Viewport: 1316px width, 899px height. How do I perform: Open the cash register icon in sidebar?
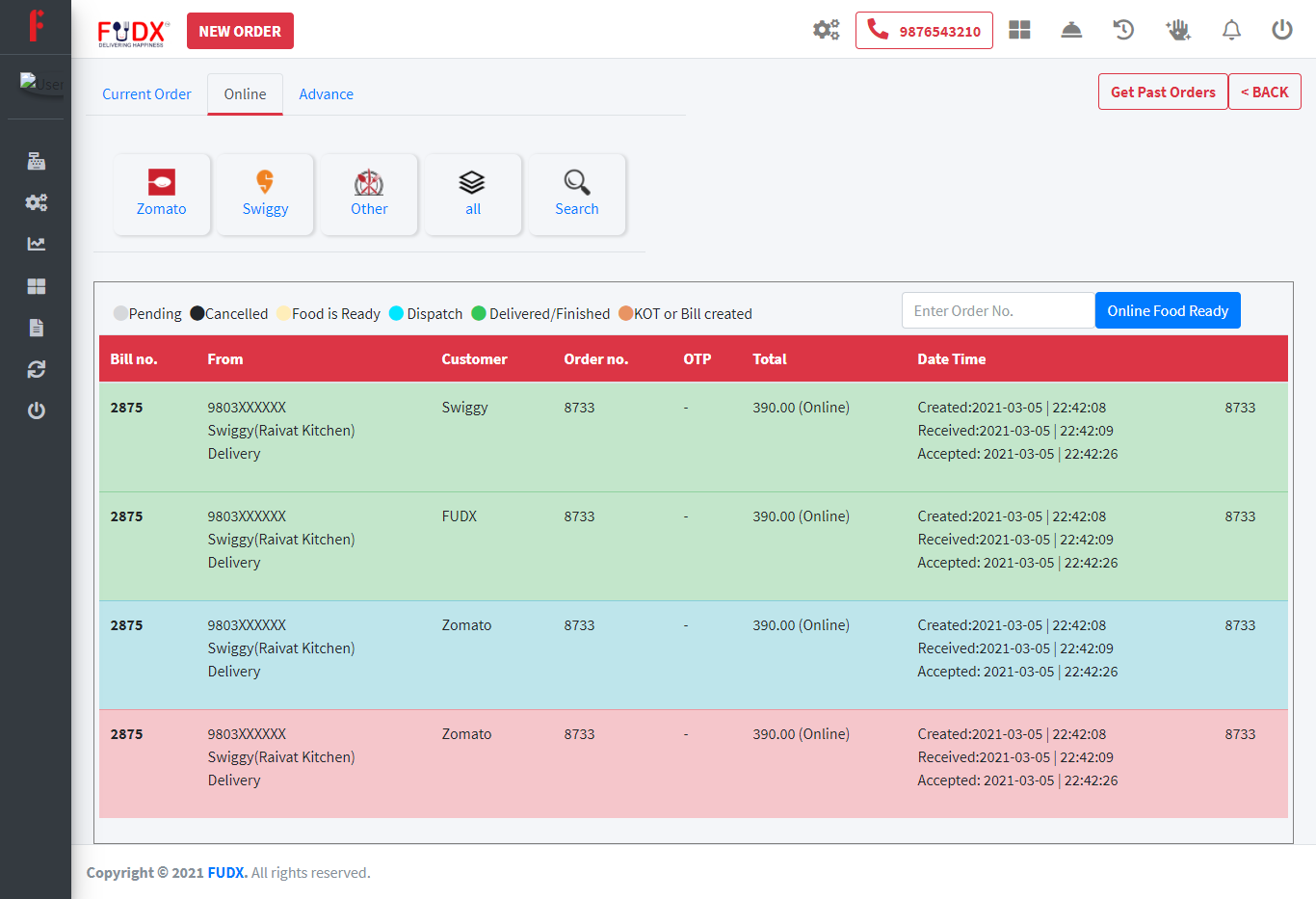pos(37,161)
